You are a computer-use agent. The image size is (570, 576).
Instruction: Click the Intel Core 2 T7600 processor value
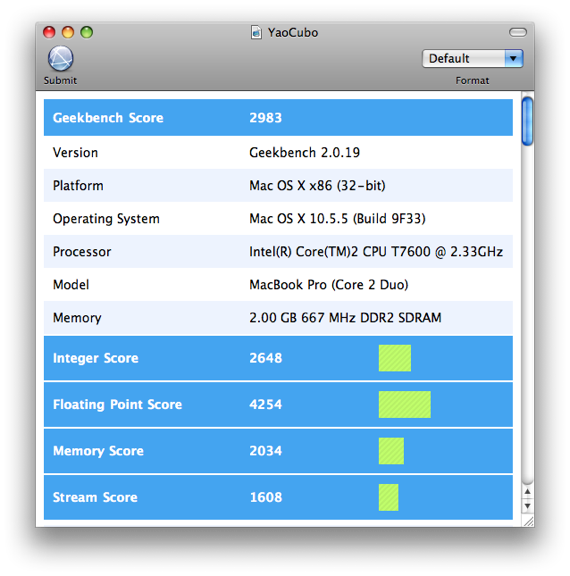376,252
